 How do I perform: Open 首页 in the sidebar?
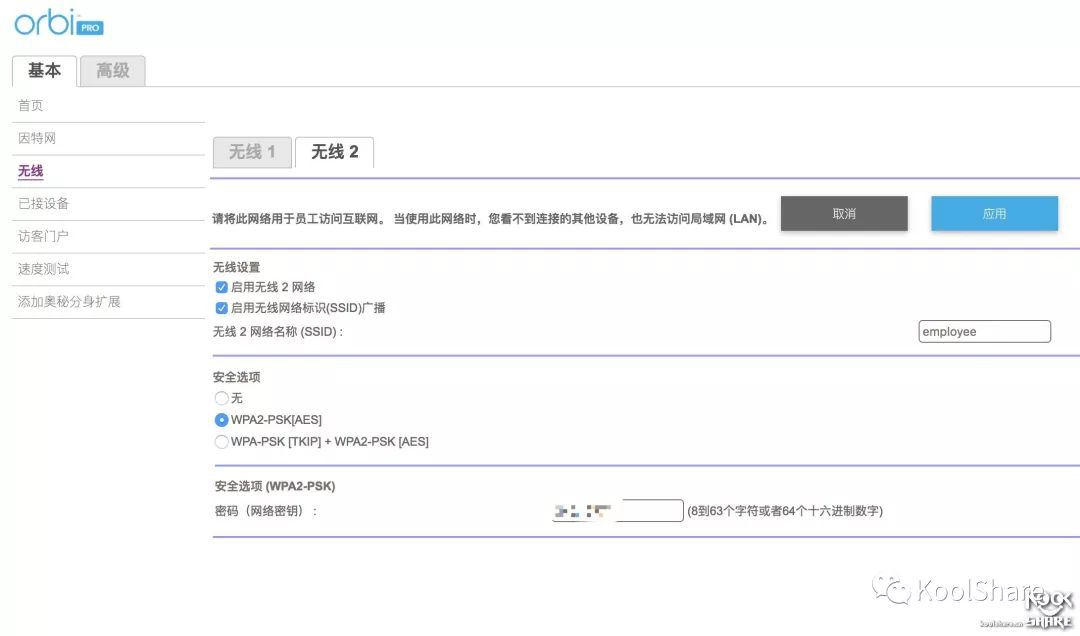point(31,106)
